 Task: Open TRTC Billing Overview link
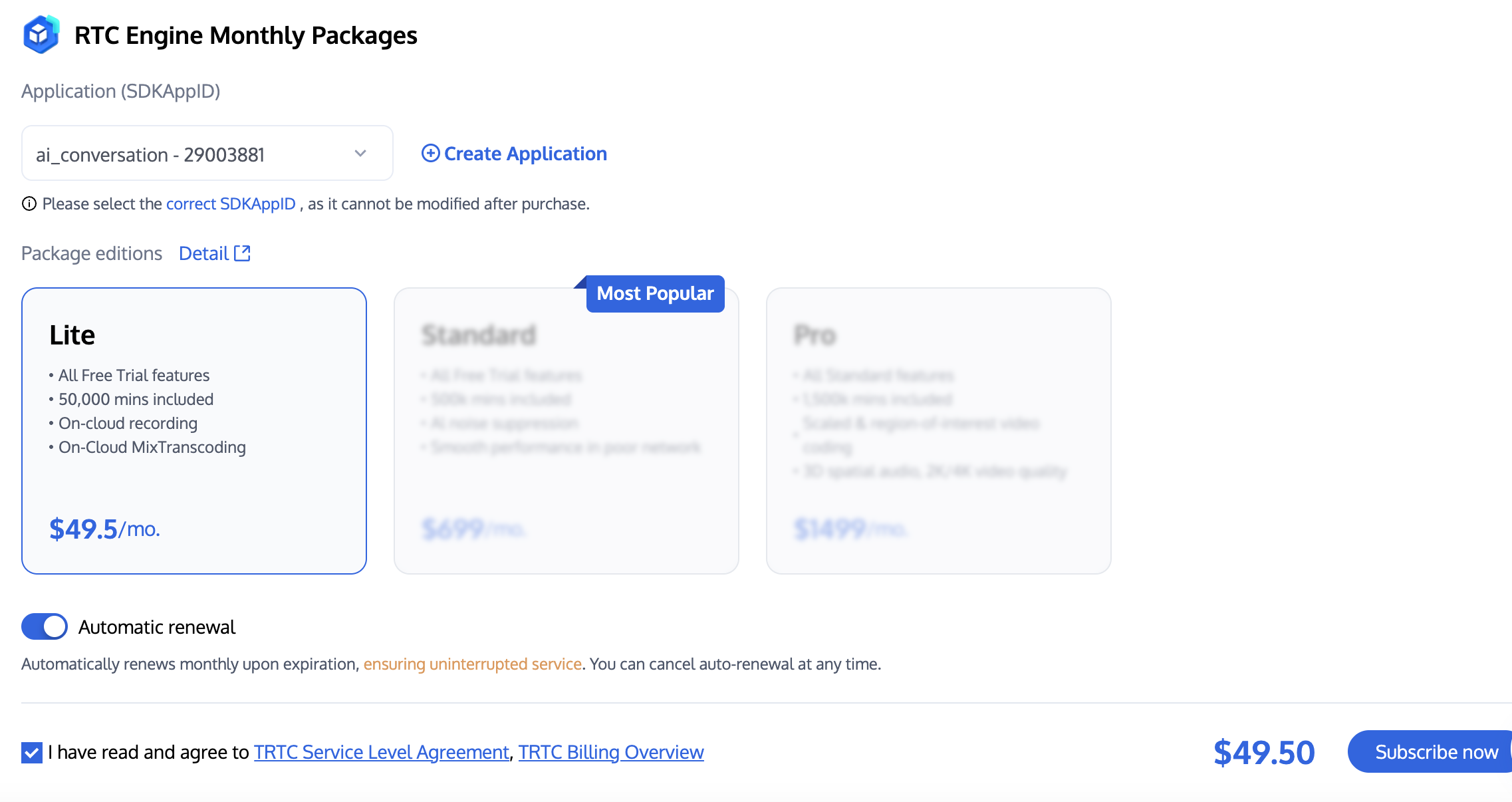click(x=610, y=752)
